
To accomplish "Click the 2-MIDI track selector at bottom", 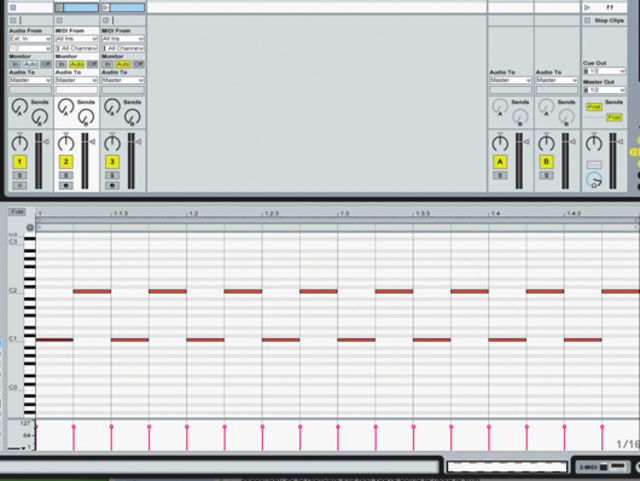I will point(602,467).
